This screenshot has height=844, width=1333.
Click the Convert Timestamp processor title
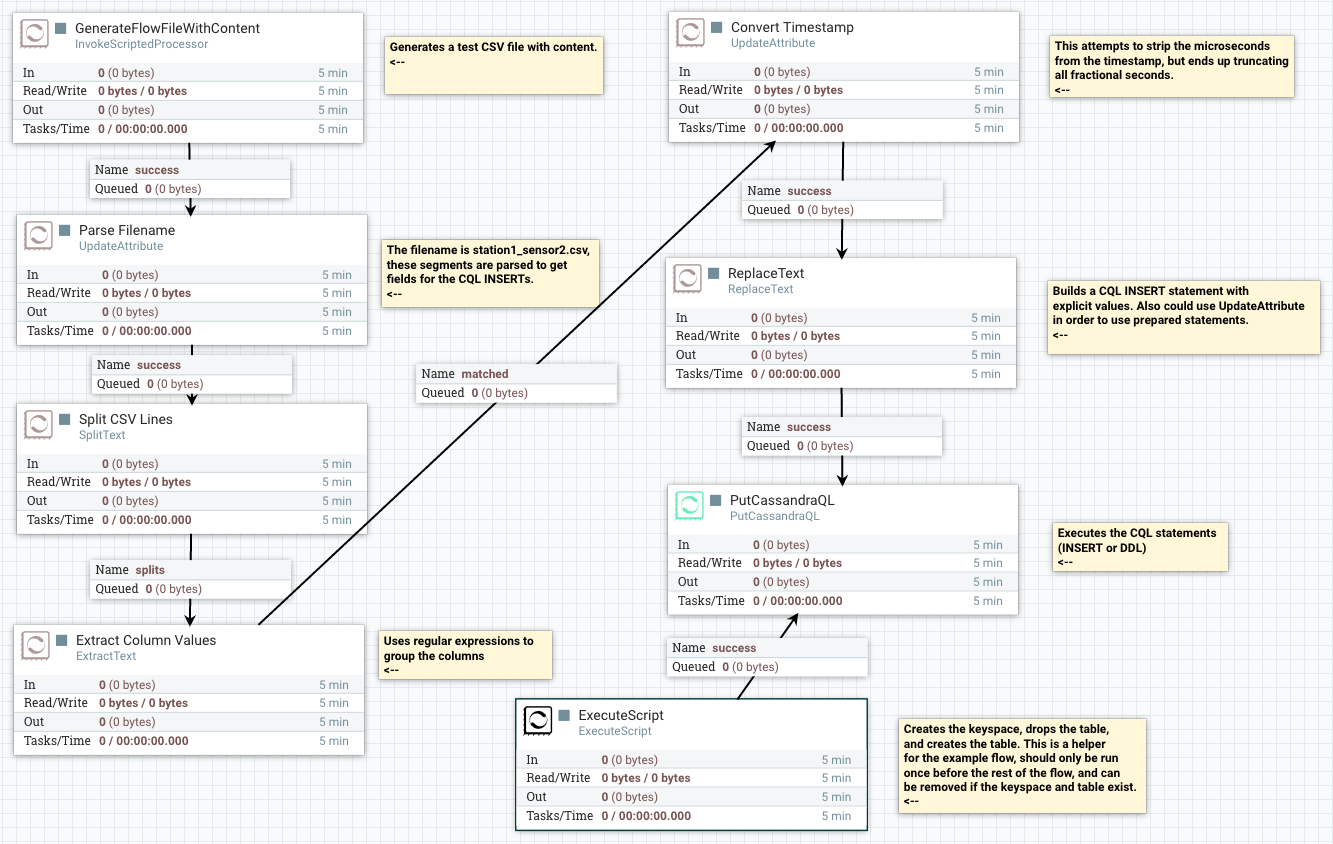792,27
